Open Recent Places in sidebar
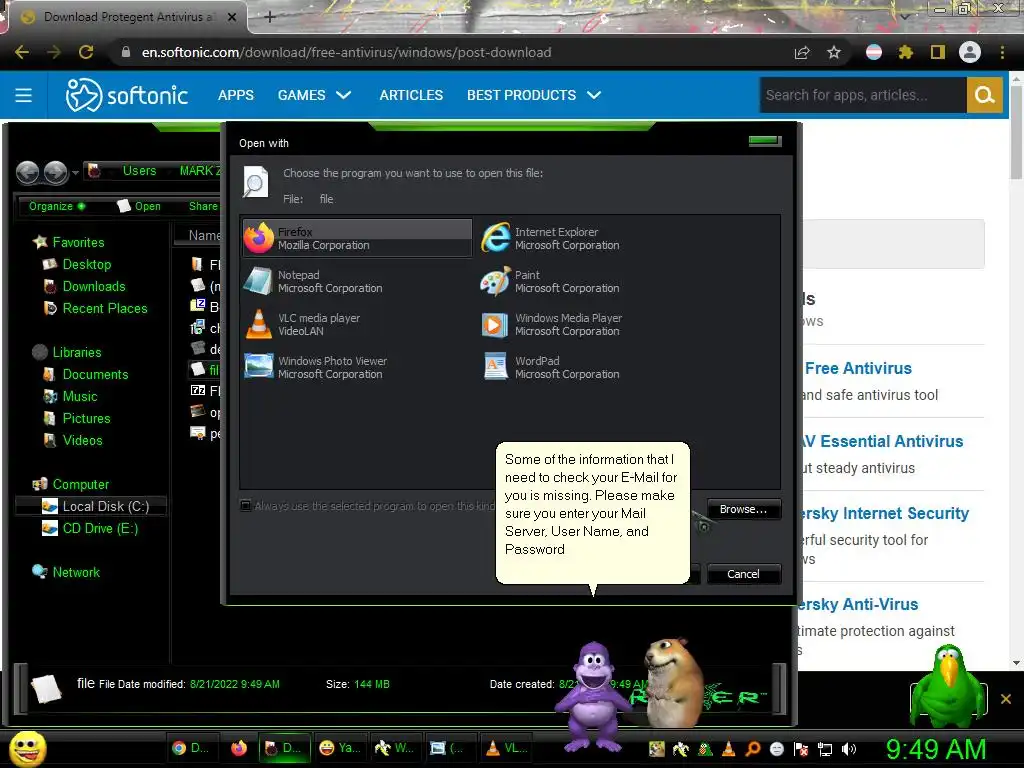Screen dimensions: 1024x768 (105, 308)
